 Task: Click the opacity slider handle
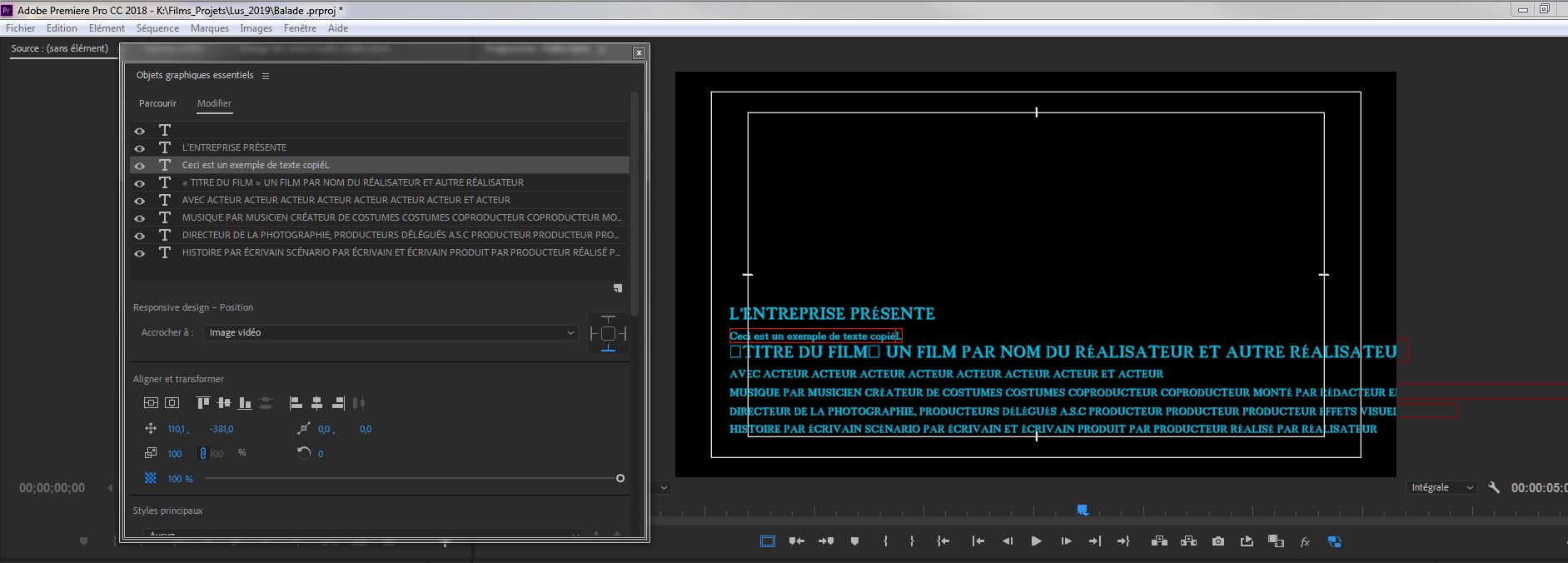click(x=620, y=479)
